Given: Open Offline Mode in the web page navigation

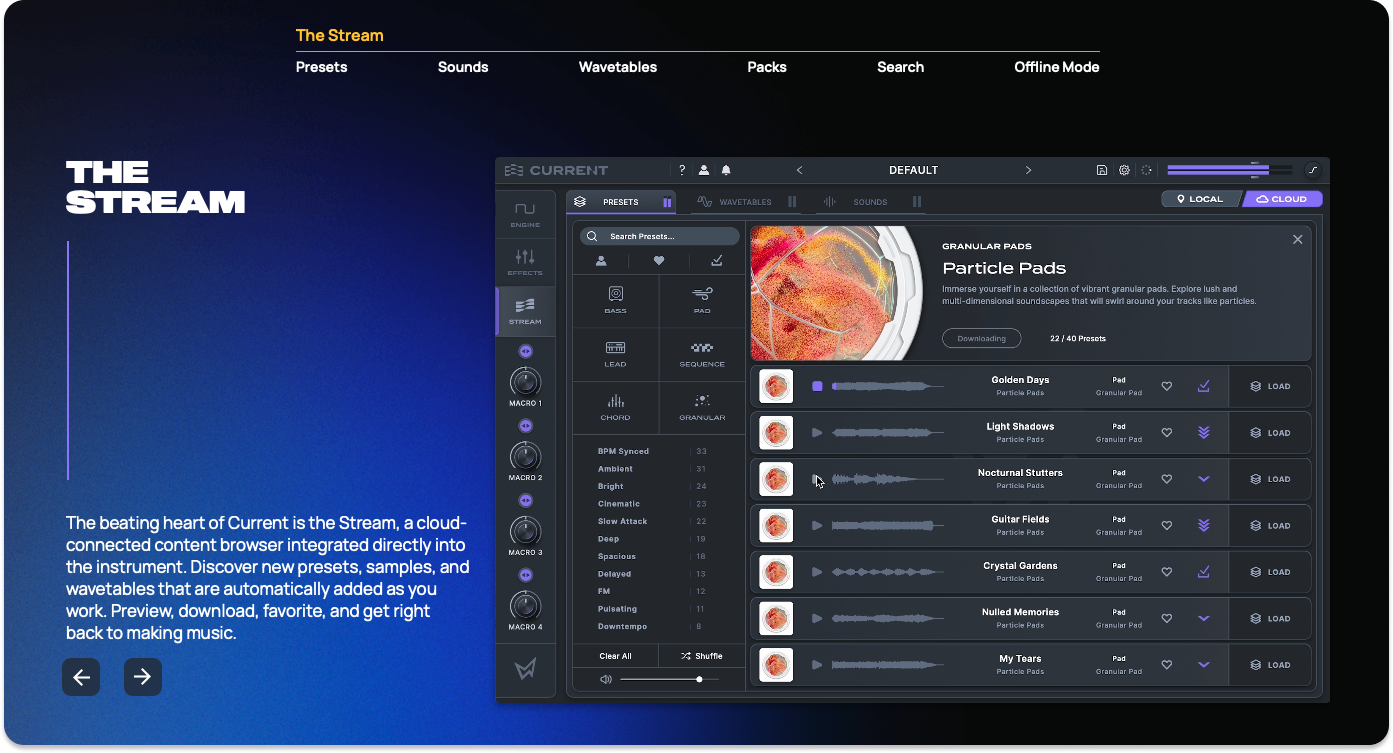Looking at the screenshot, I should (1057, 67).
